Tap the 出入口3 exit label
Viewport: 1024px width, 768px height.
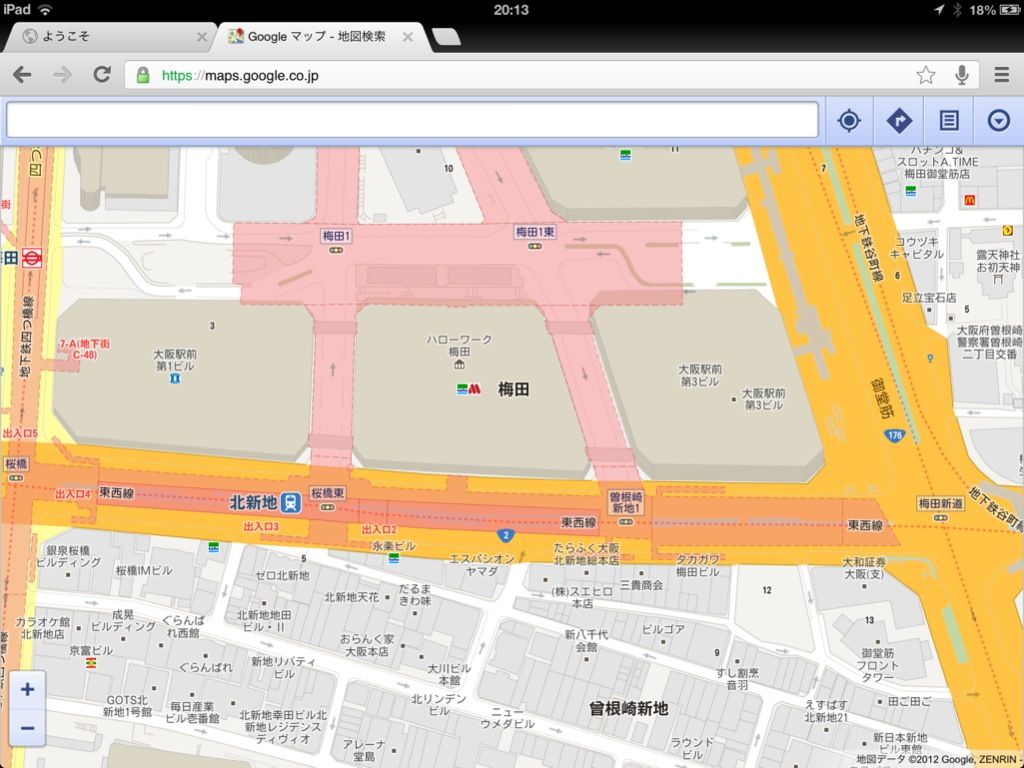[261, 526]
